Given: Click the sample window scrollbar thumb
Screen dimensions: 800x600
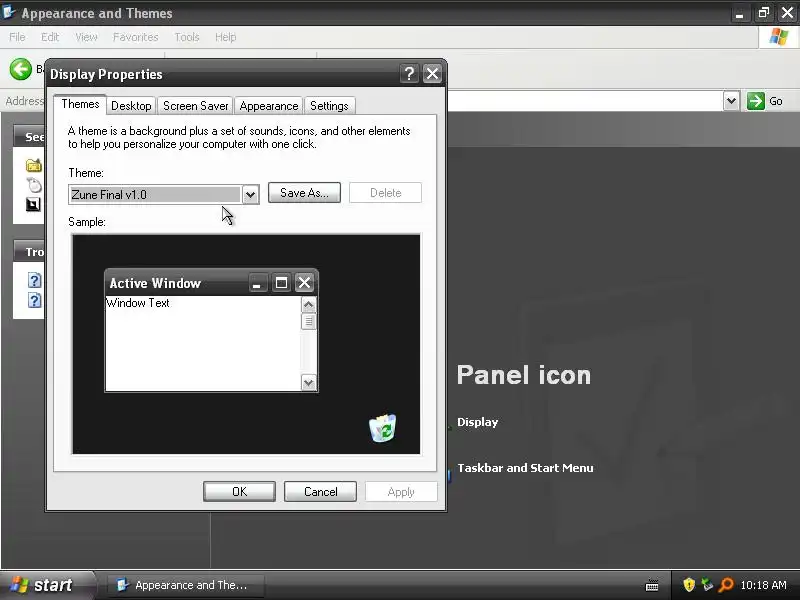Looking at the screenshot, I should click(308, 321).
